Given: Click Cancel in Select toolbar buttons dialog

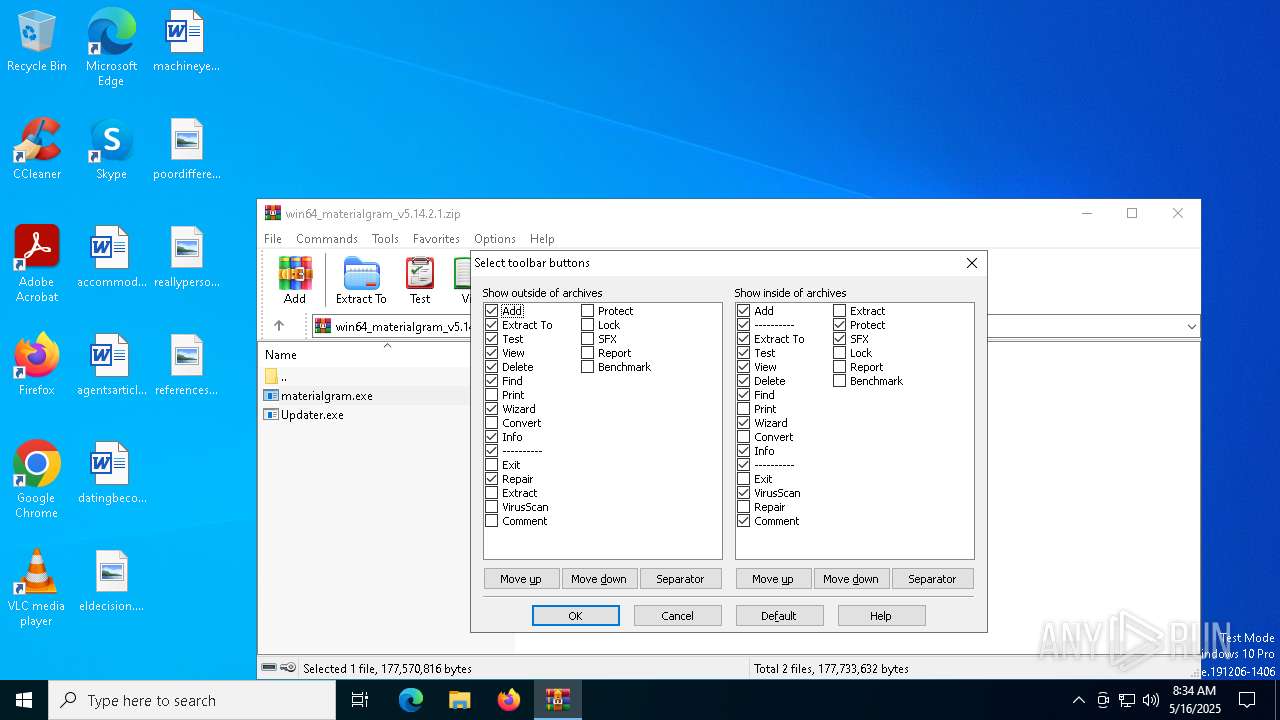Looking at the screenshot, I should tap(677, 616).
